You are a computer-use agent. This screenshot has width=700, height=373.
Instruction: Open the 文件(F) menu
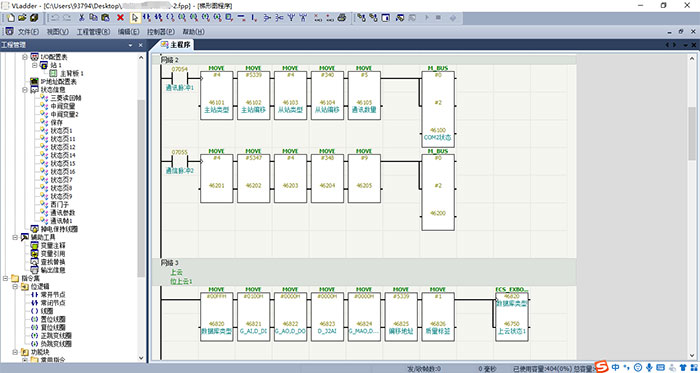point(28,32)
